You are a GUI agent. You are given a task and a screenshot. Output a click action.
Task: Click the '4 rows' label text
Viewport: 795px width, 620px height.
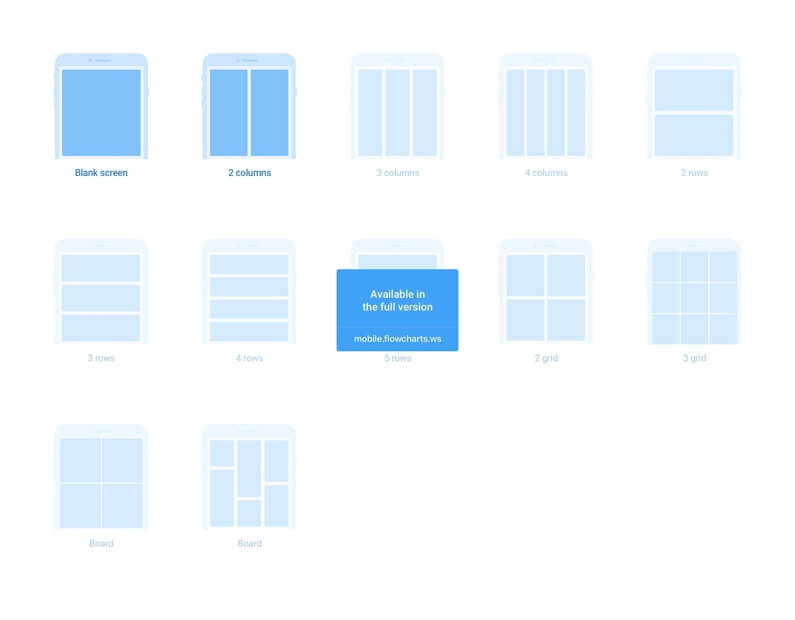249,358
